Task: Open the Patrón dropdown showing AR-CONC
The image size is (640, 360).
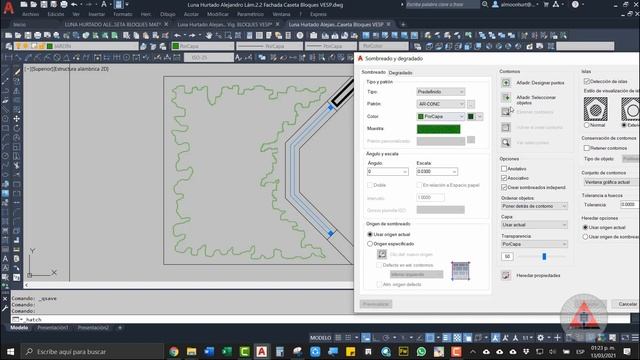Action: [440, 104]
